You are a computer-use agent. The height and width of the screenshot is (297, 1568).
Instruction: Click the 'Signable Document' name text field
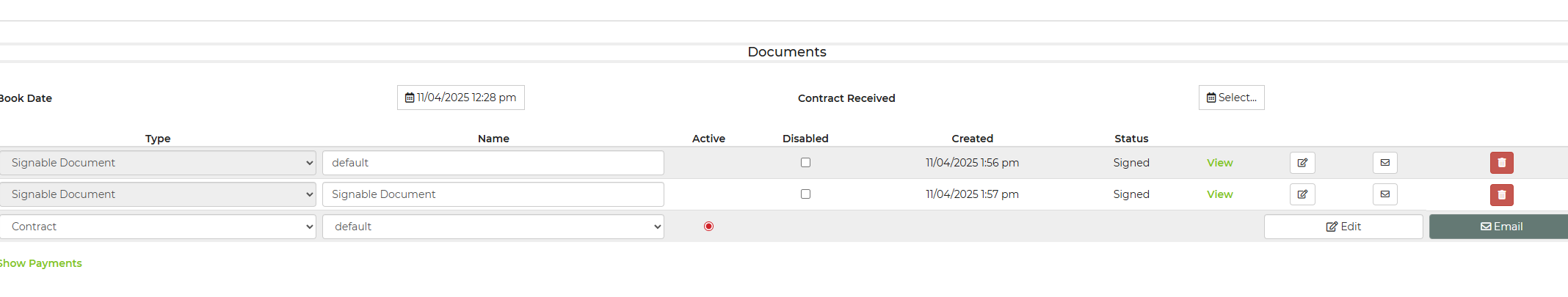tap(493, 194)
